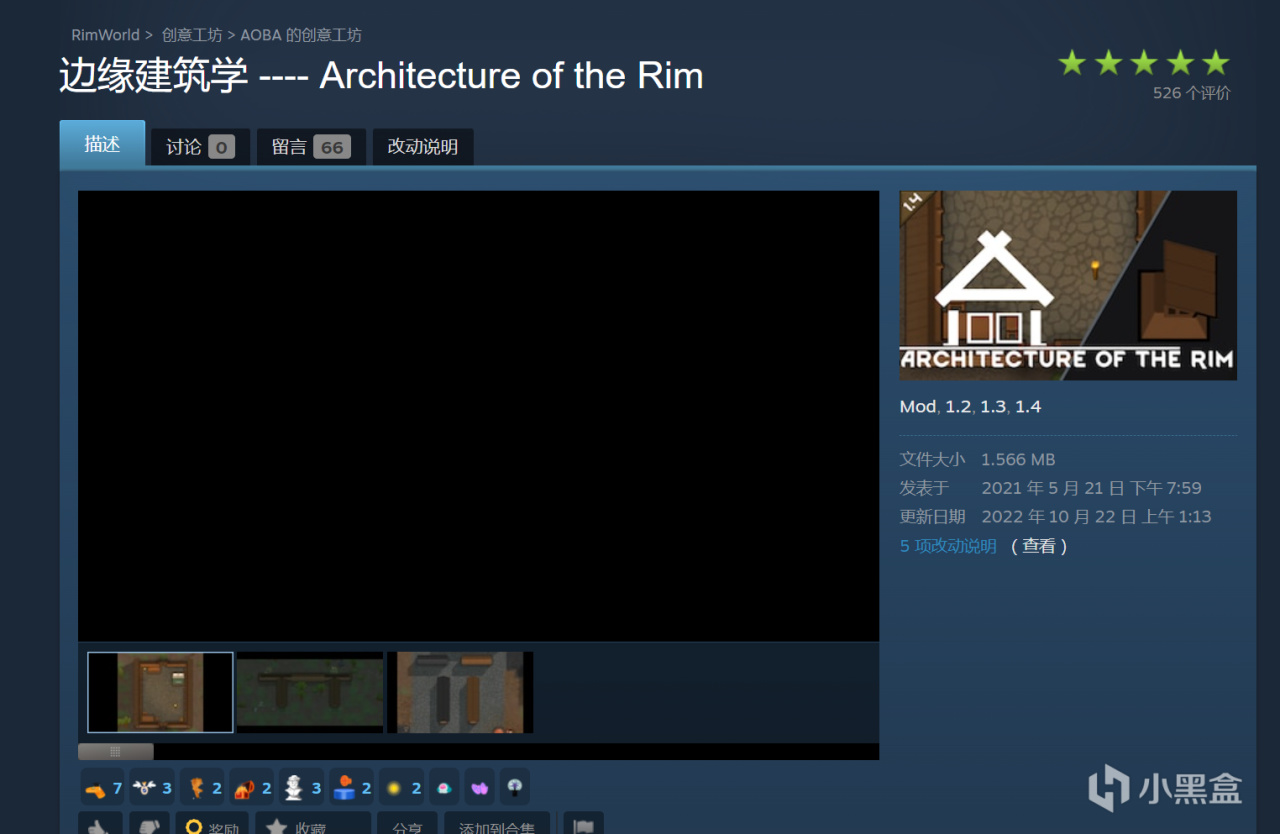Click the white bust statue award badge
This screenshot has height=834, width=1280.
coord(303,788)
